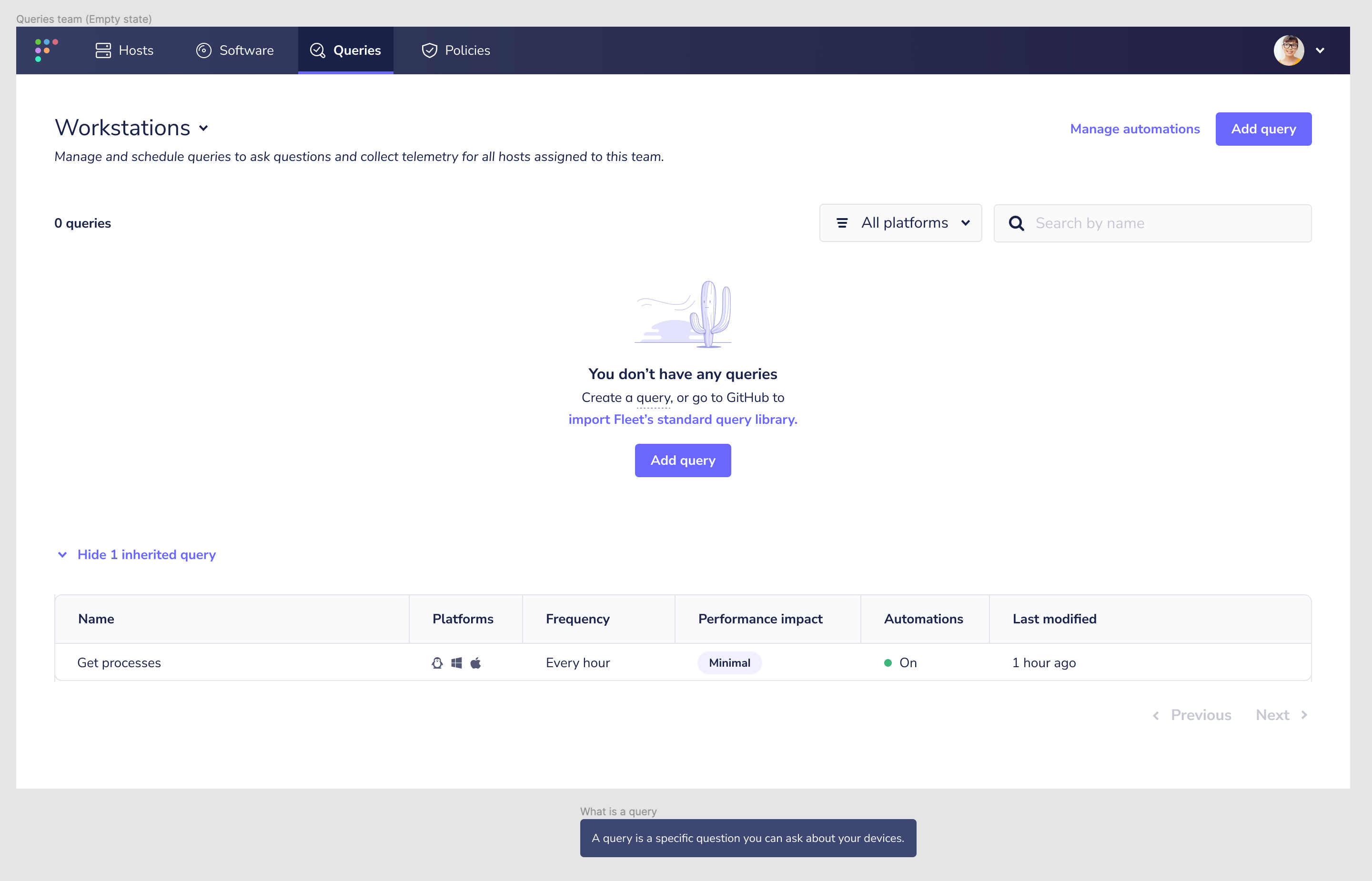Click the Linux penguin platform icon
Viewport: 1372px width, 881px height.
click(437, 662)
